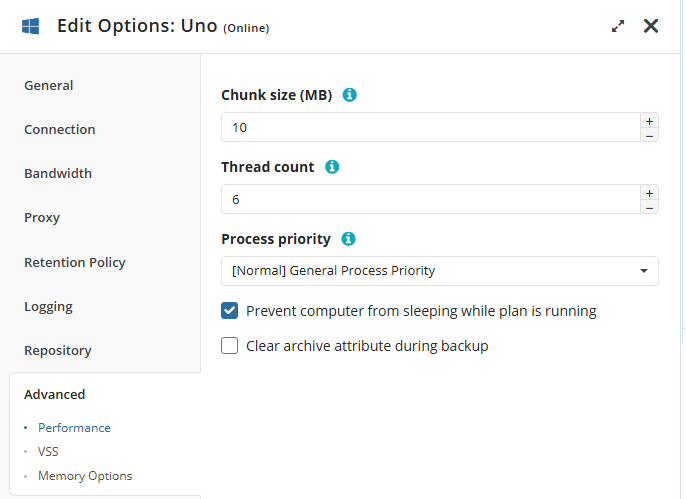Viewport: 686px width, 499px height.
Task: Open Memory Options under Advanced
Action: [x=85, y=476]
